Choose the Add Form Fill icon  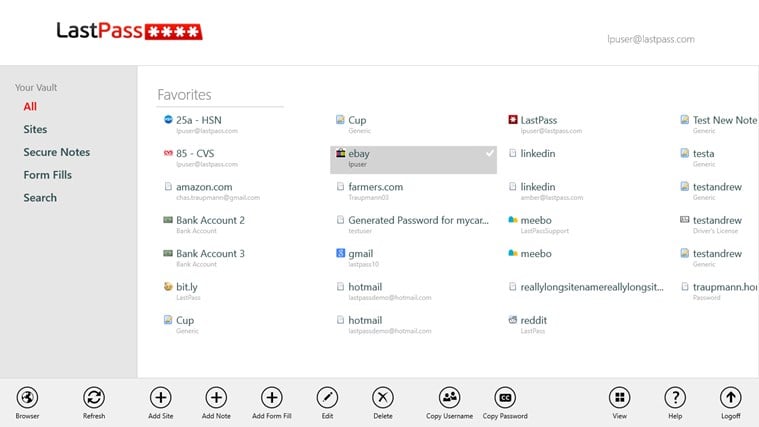[x=272, y=397]
